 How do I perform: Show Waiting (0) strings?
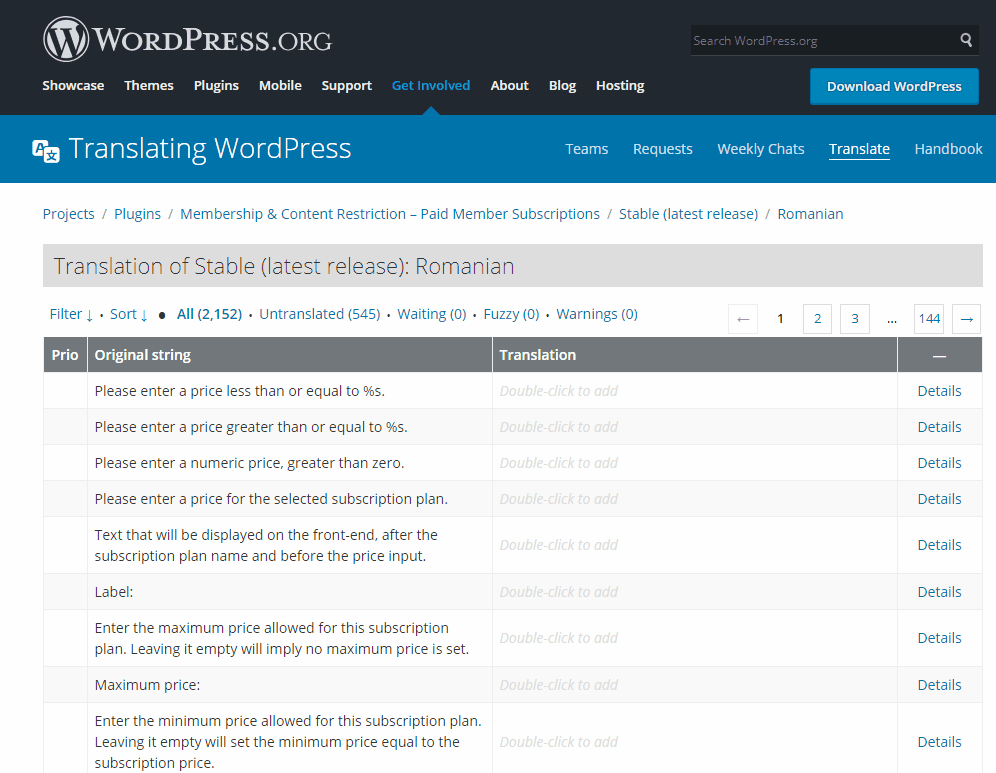point(431,314)
